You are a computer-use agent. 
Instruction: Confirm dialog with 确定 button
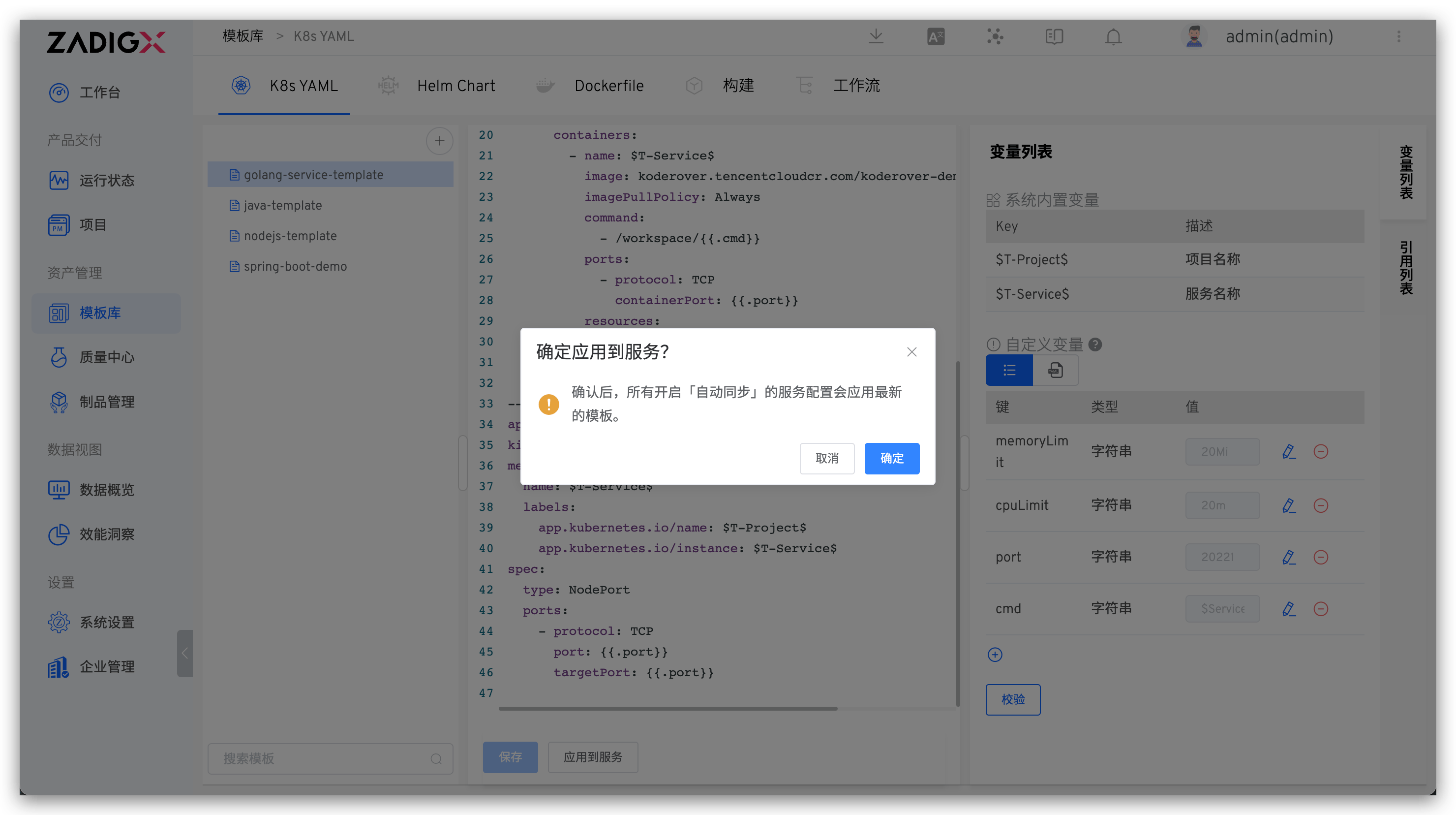pyautogui.click(x=891, y=458)
